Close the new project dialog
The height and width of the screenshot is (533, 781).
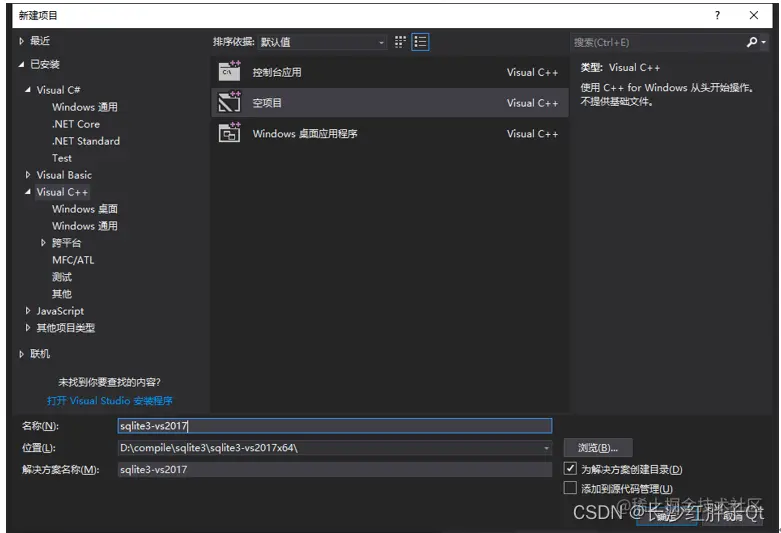coord(754,15)
